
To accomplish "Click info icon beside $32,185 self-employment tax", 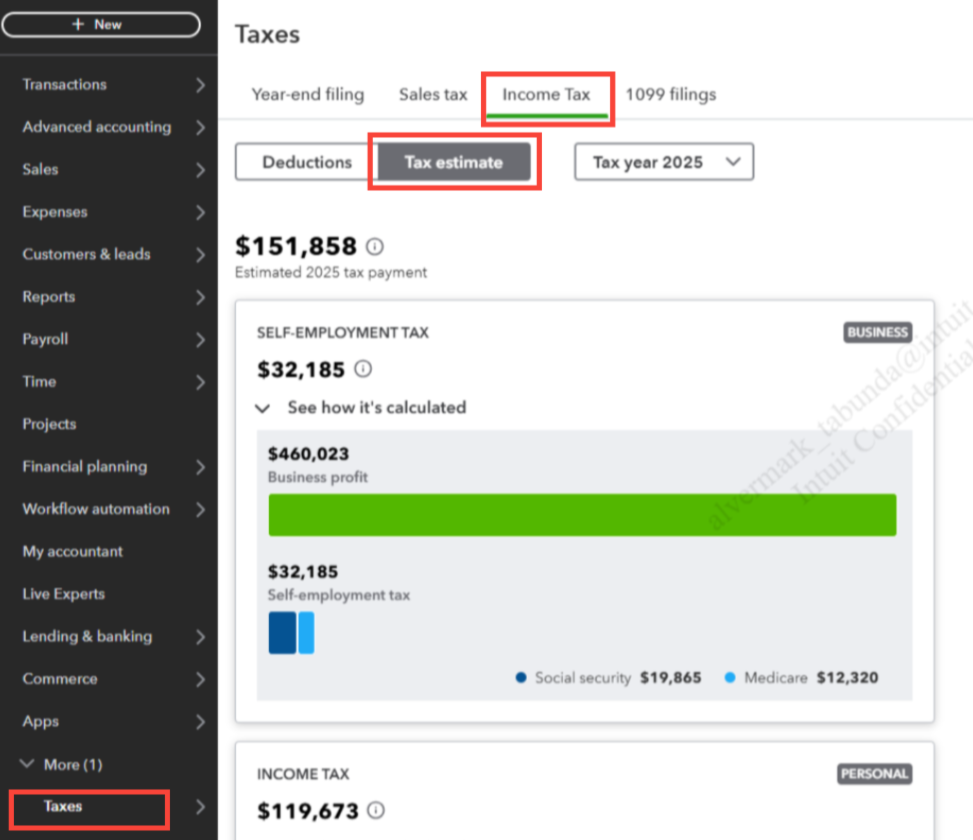I will [x=363, y=369].
